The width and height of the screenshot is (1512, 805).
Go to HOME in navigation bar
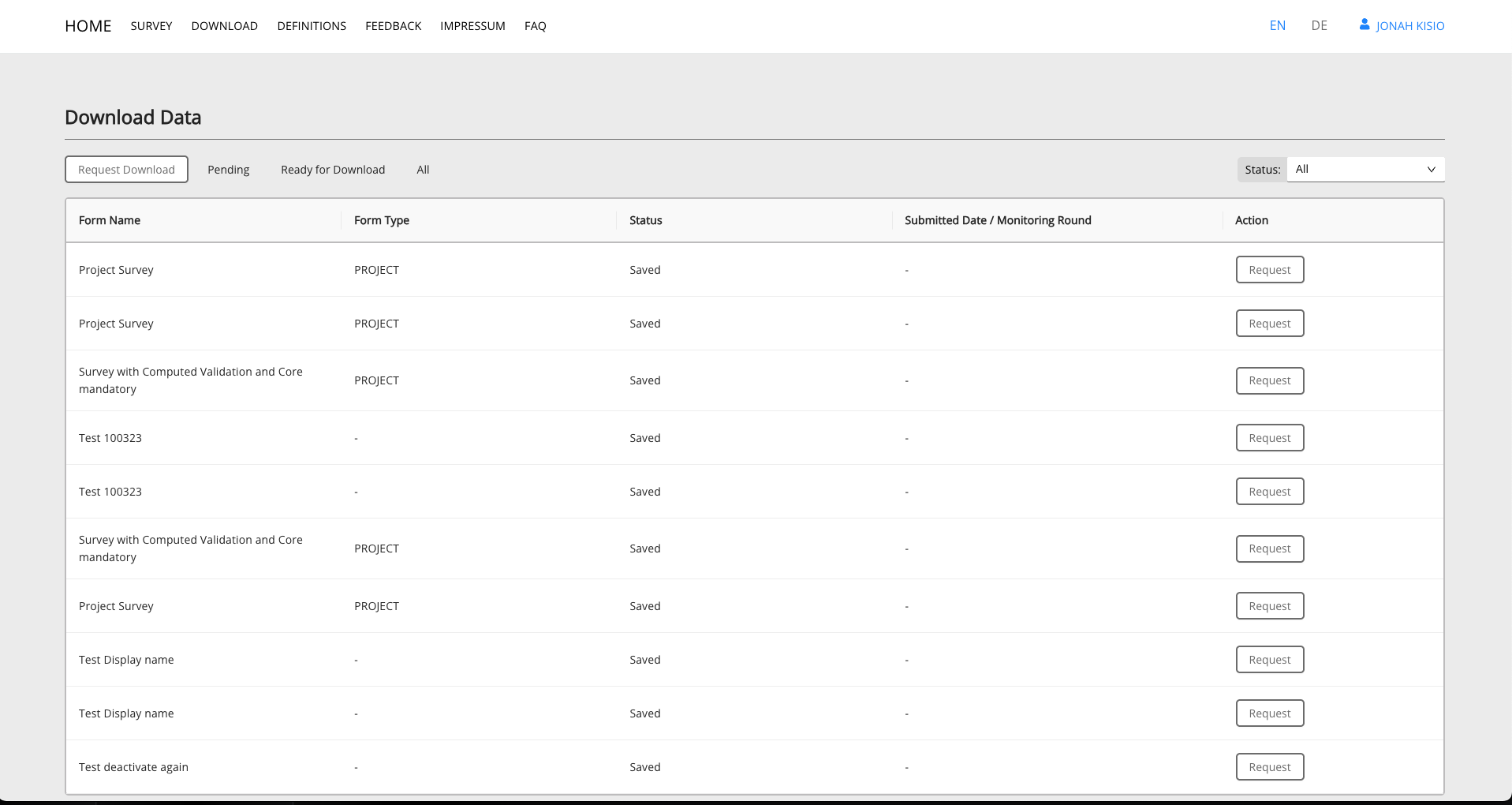88,26
